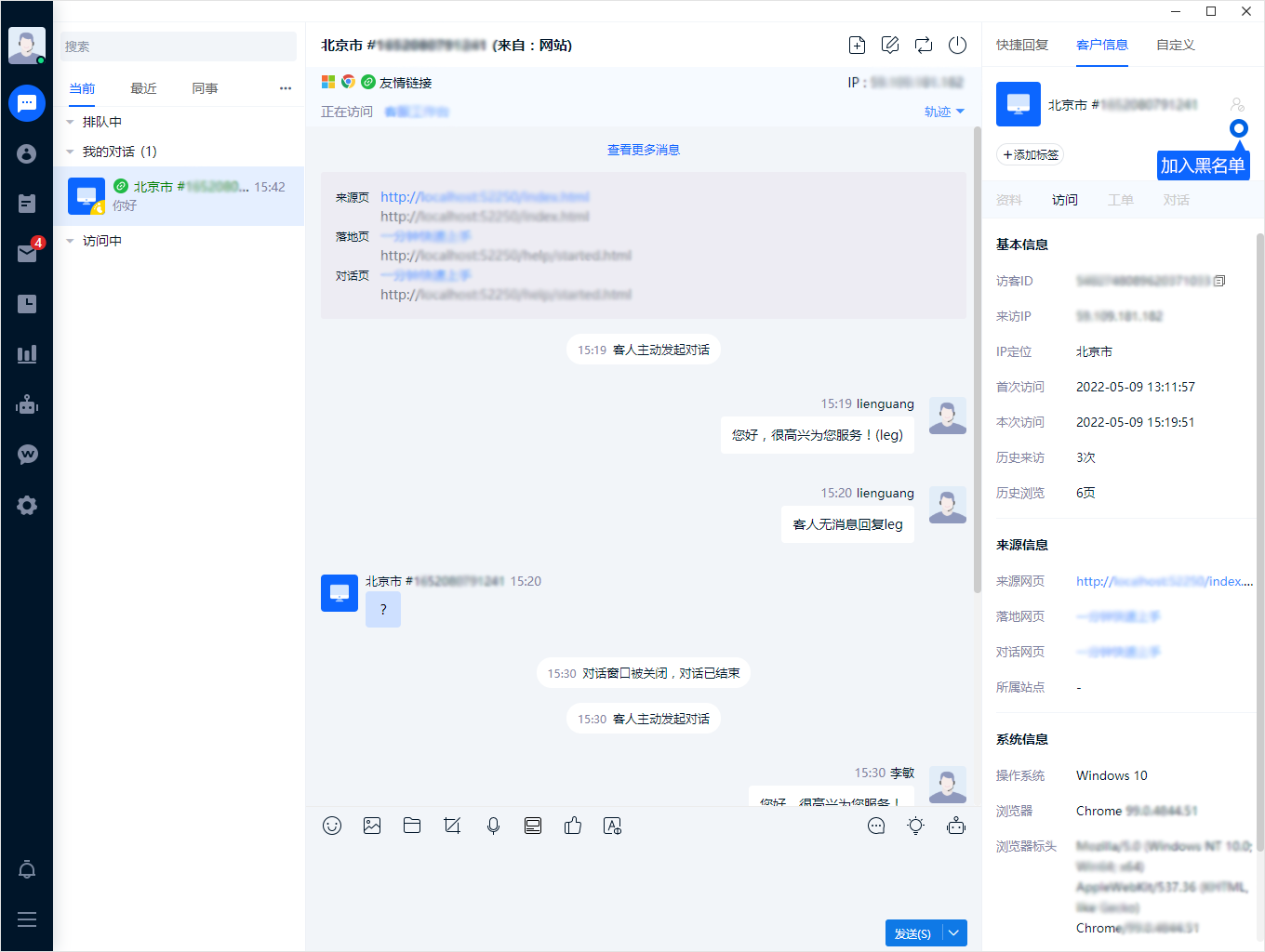
Task: Open the settings gear in sidebar
Action: (27, 505)
